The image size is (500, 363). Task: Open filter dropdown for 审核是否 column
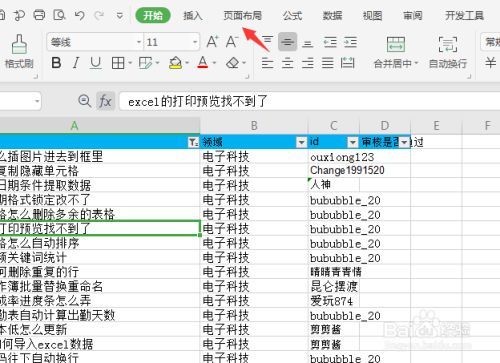click(x=405, y=142)
